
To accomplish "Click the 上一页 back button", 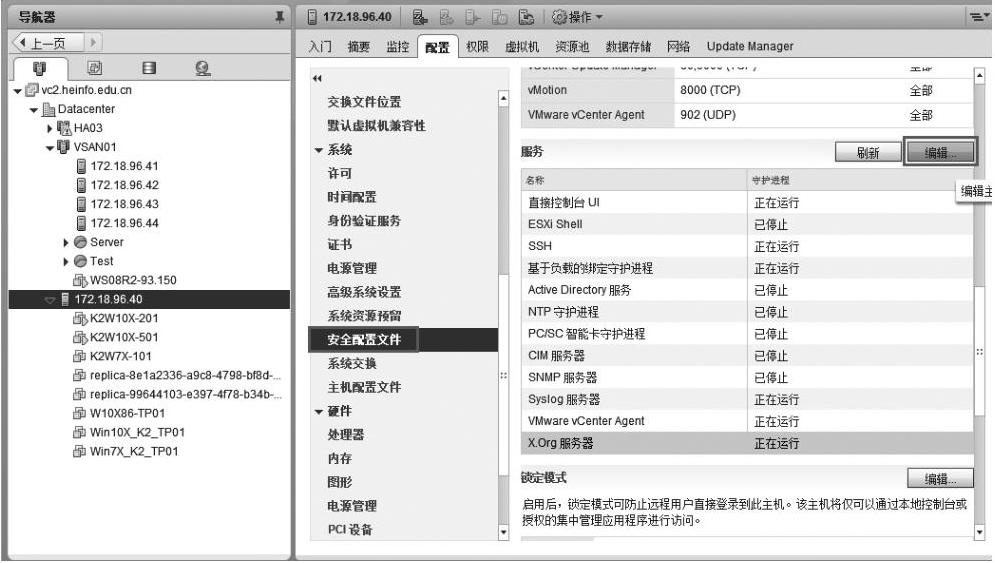I will pyautogui.click(x=48, y=43).
